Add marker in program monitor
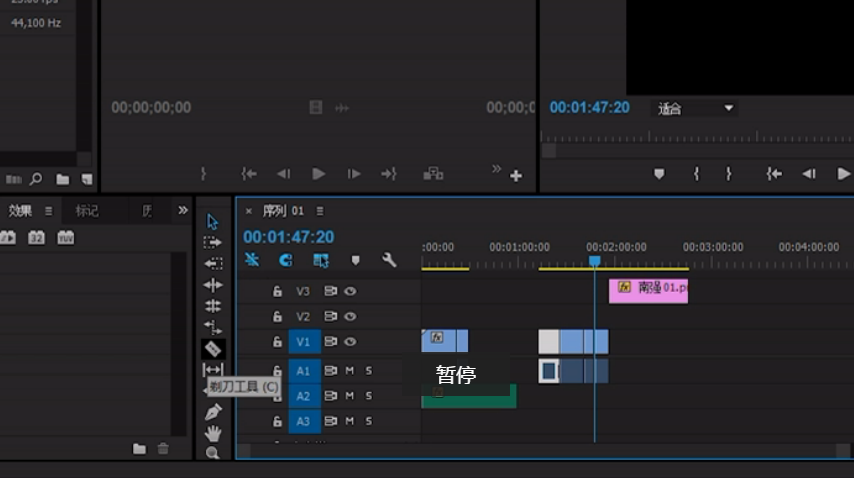Viewport: 854px width, 478px height. point(659,174)
